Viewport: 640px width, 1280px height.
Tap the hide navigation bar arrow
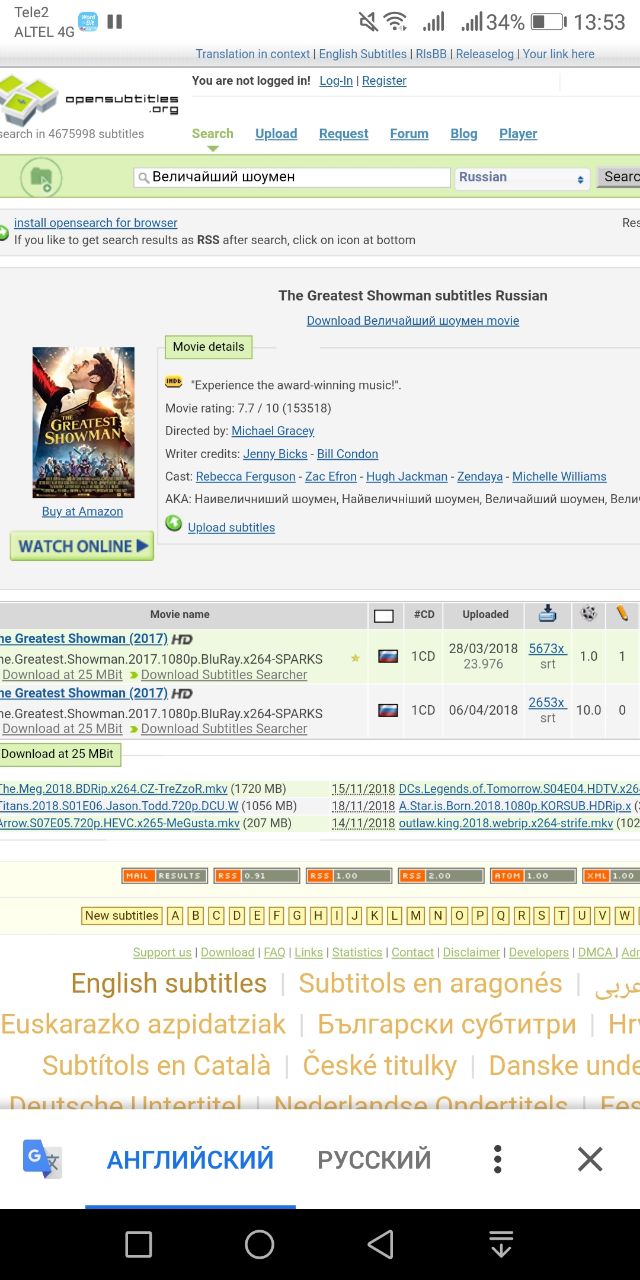click(x=501, y=1244)
